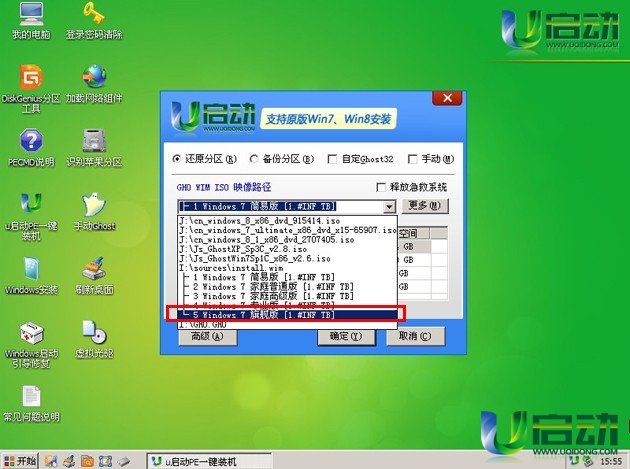
Task: Open PECMD说明 help icon
Action: point(31,141)
